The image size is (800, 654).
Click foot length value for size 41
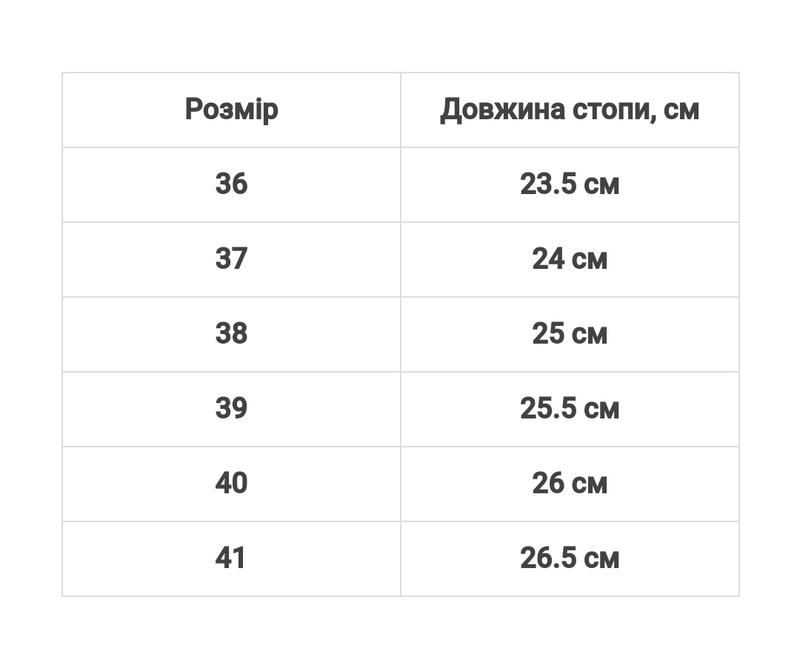pos(569,558)
